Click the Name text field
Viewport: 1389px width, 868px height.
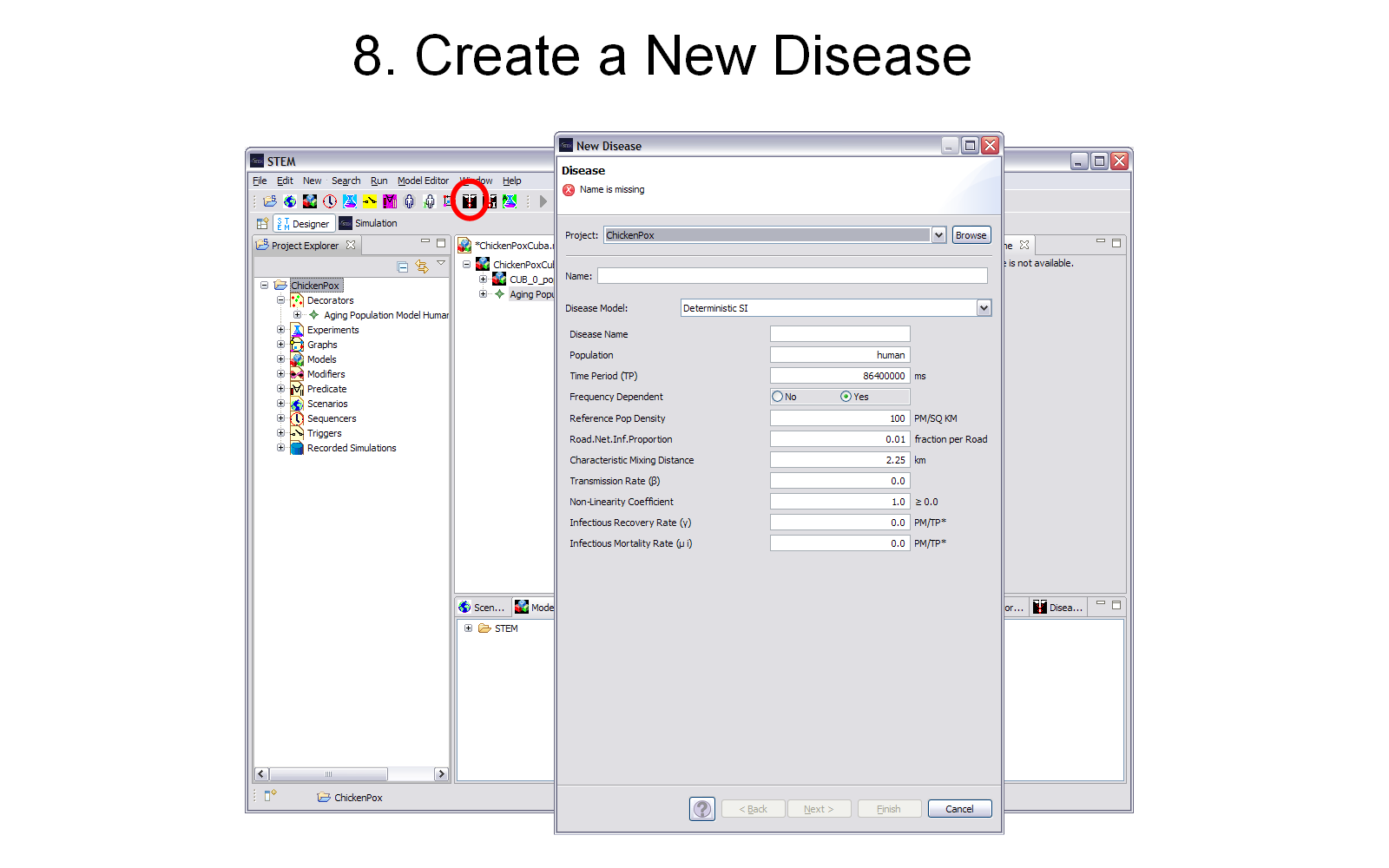click(792, 276)
